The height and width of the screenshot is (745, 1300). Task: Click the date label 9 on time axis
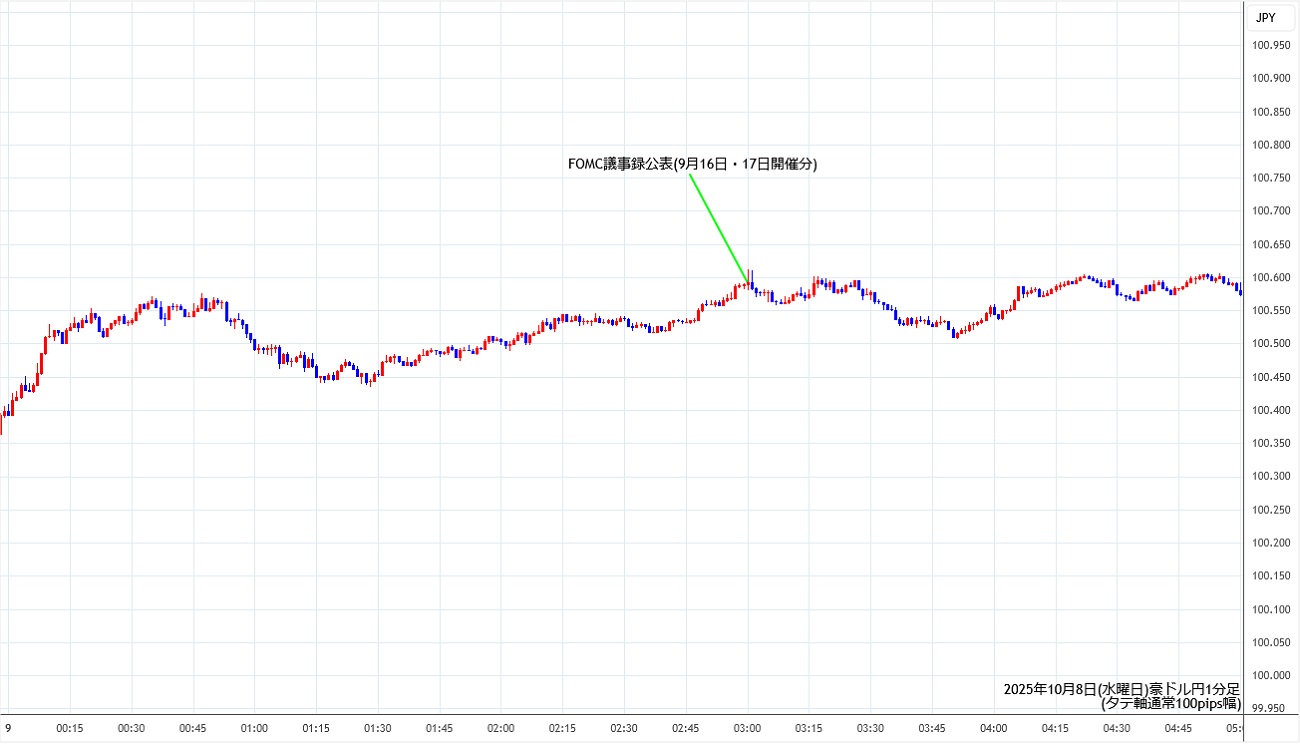(8, 729)
